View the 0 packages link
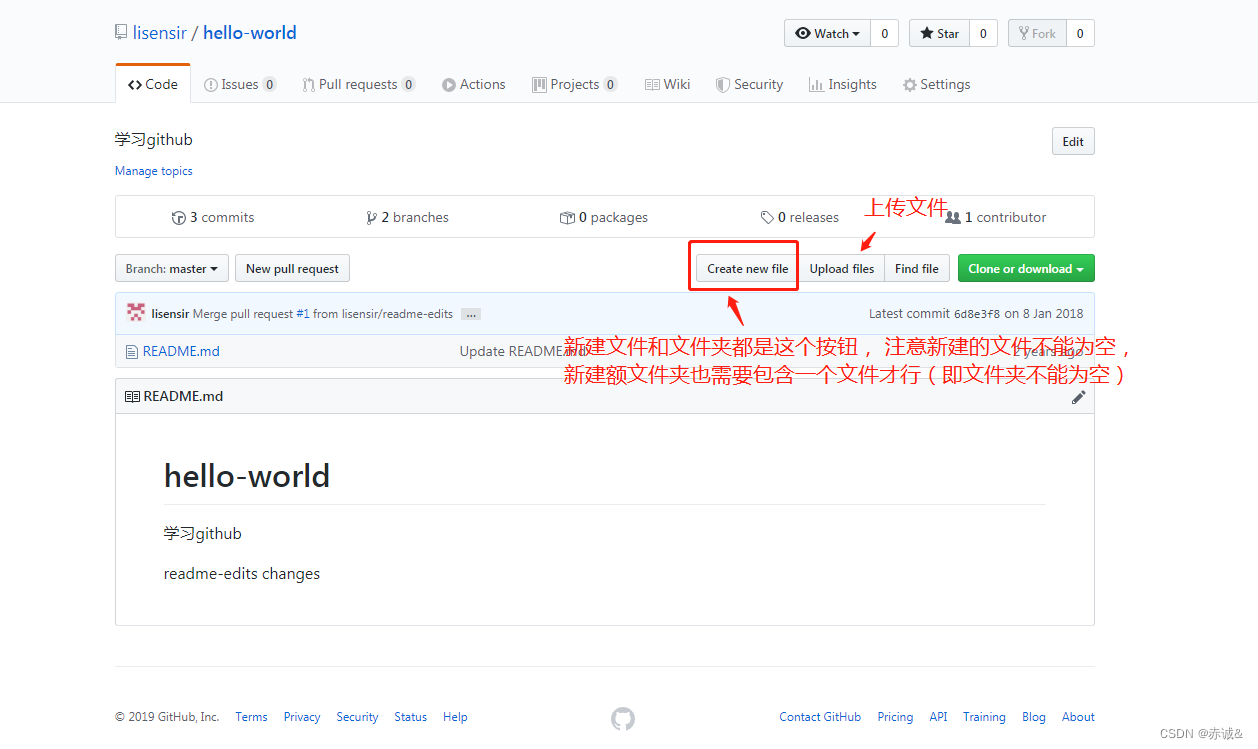This screenshot has width=1258, height=749. (604, 217)
